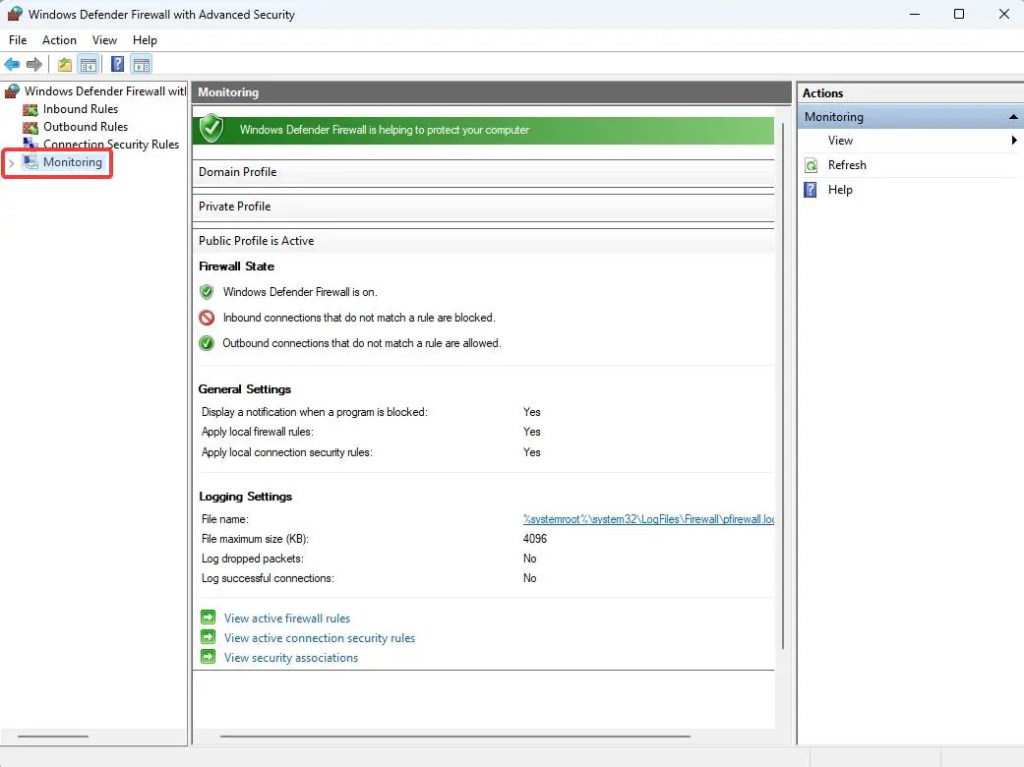Click green arrow icon beside View active connection security rules
This screenshot has height=767, width=1024.
pos(208,637)
